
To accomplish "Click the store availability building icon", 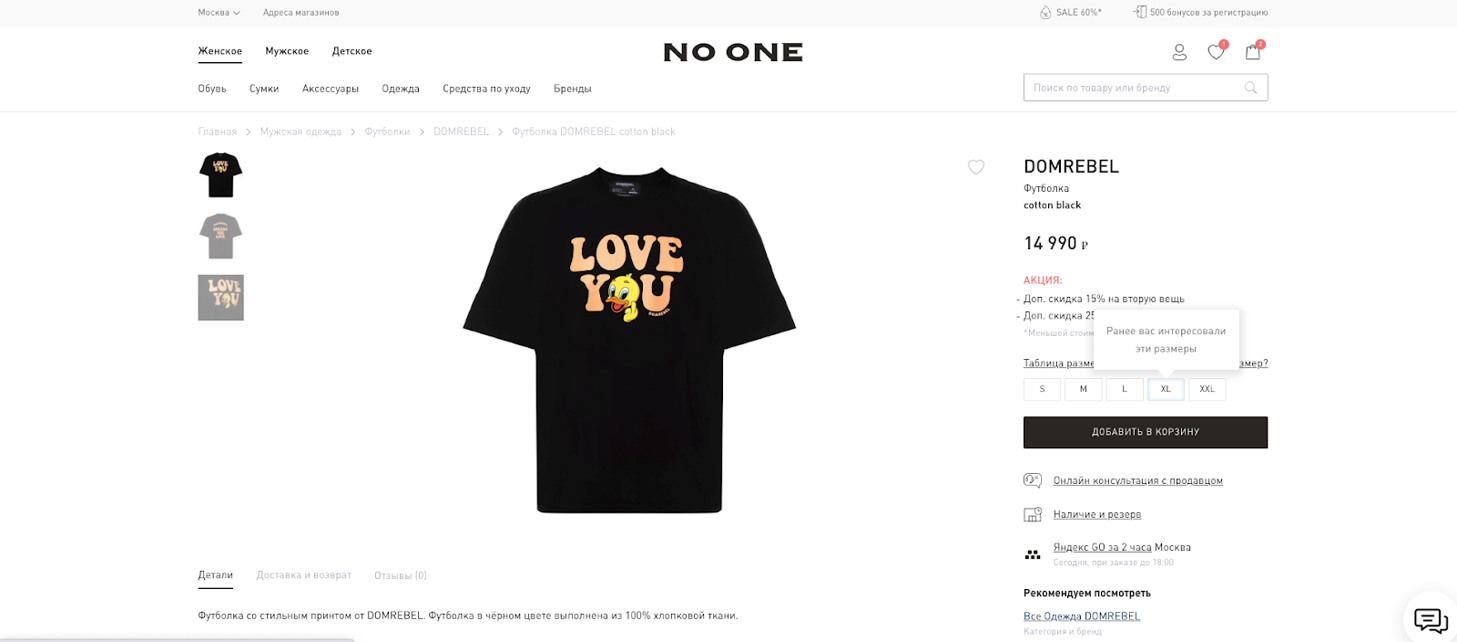I will (1032, 514).
